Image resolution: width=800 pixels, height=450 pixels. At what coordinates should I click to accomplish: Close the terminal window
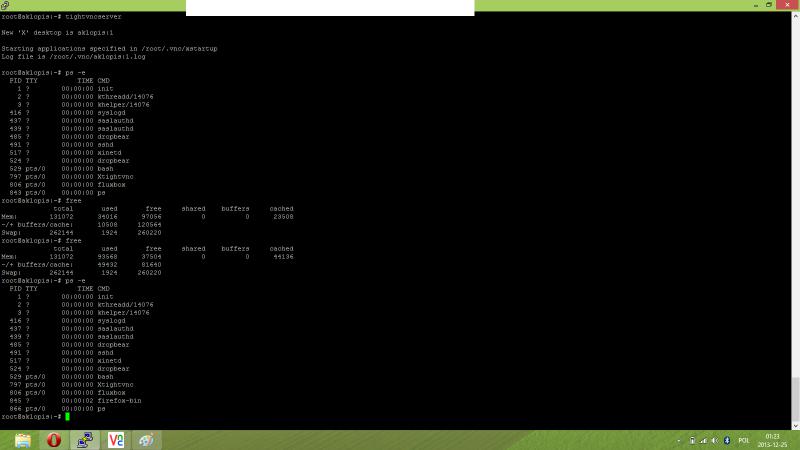pos(787,4)
